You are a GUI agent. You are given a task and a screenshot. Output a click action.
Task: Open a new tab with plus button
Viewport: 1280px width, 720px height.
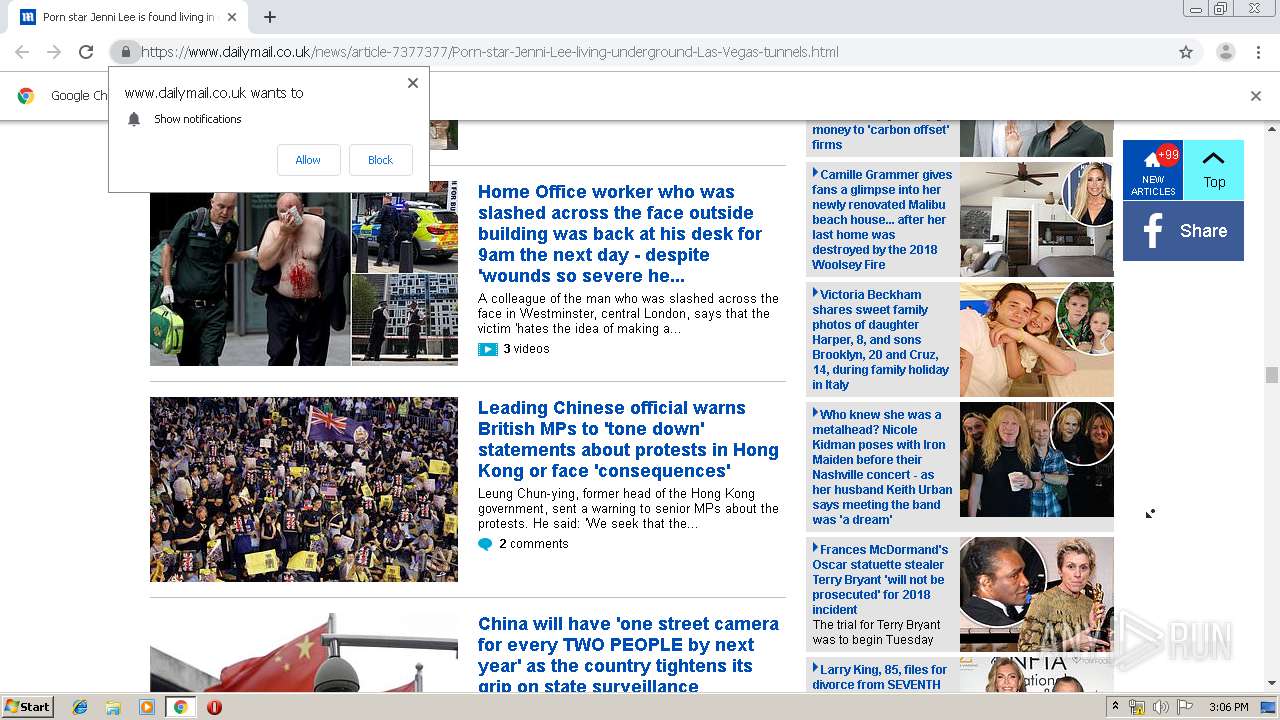(x=270, y=17)
